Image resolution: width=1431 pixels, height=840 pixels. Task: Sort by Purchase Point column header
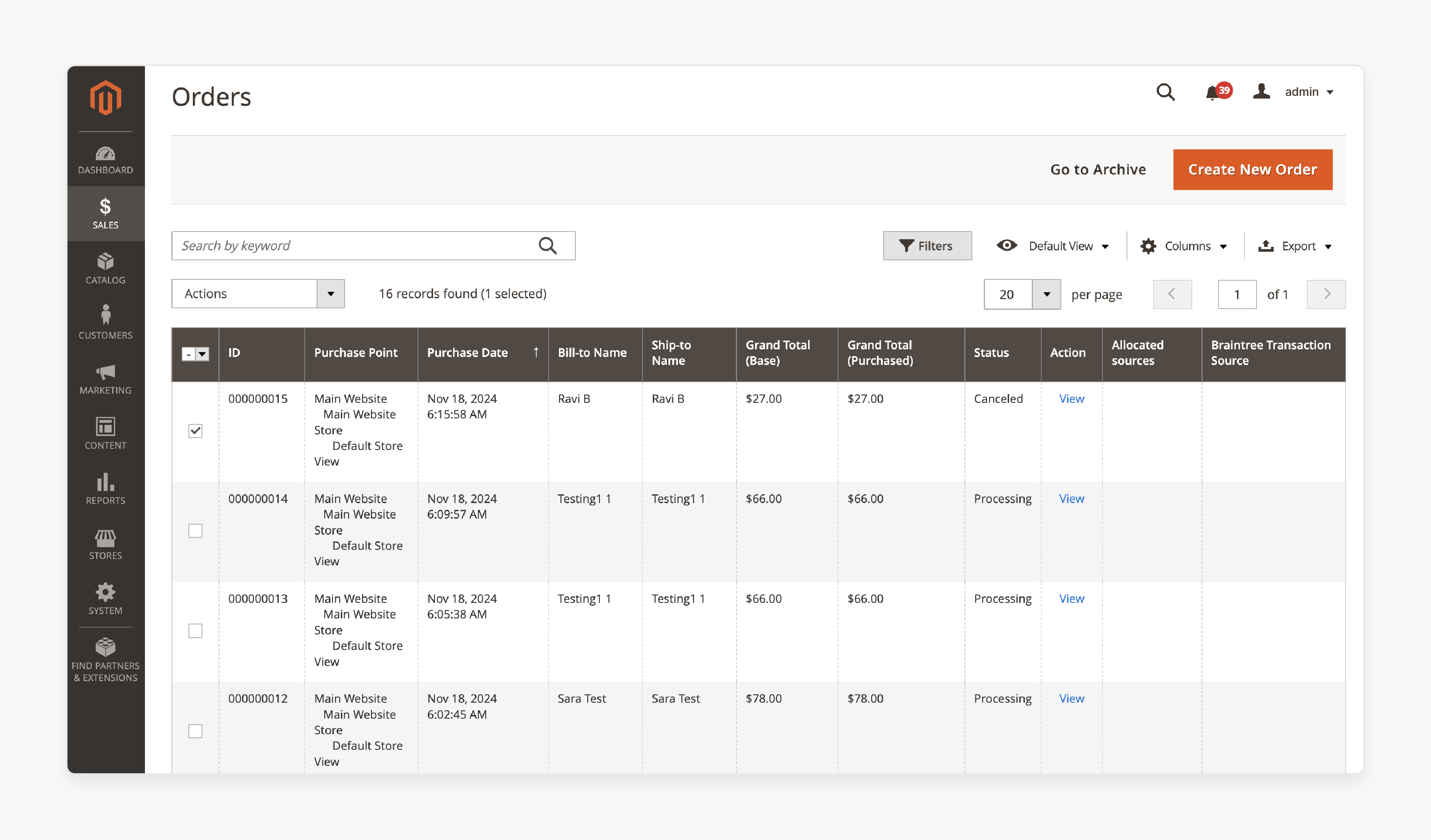pos(361,354)
